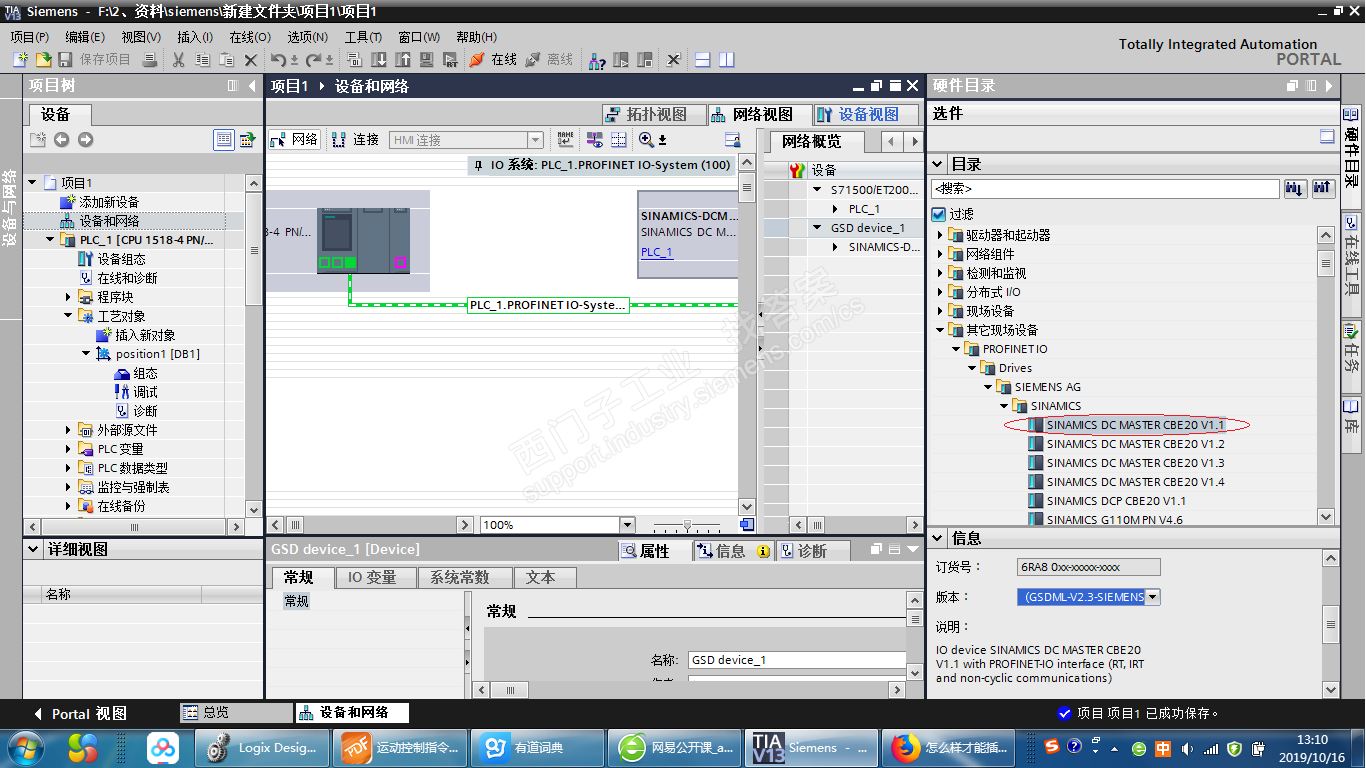Open the zoom percentage dropdown
This screenshot has height=768, width=1366.
click(627, 525)
